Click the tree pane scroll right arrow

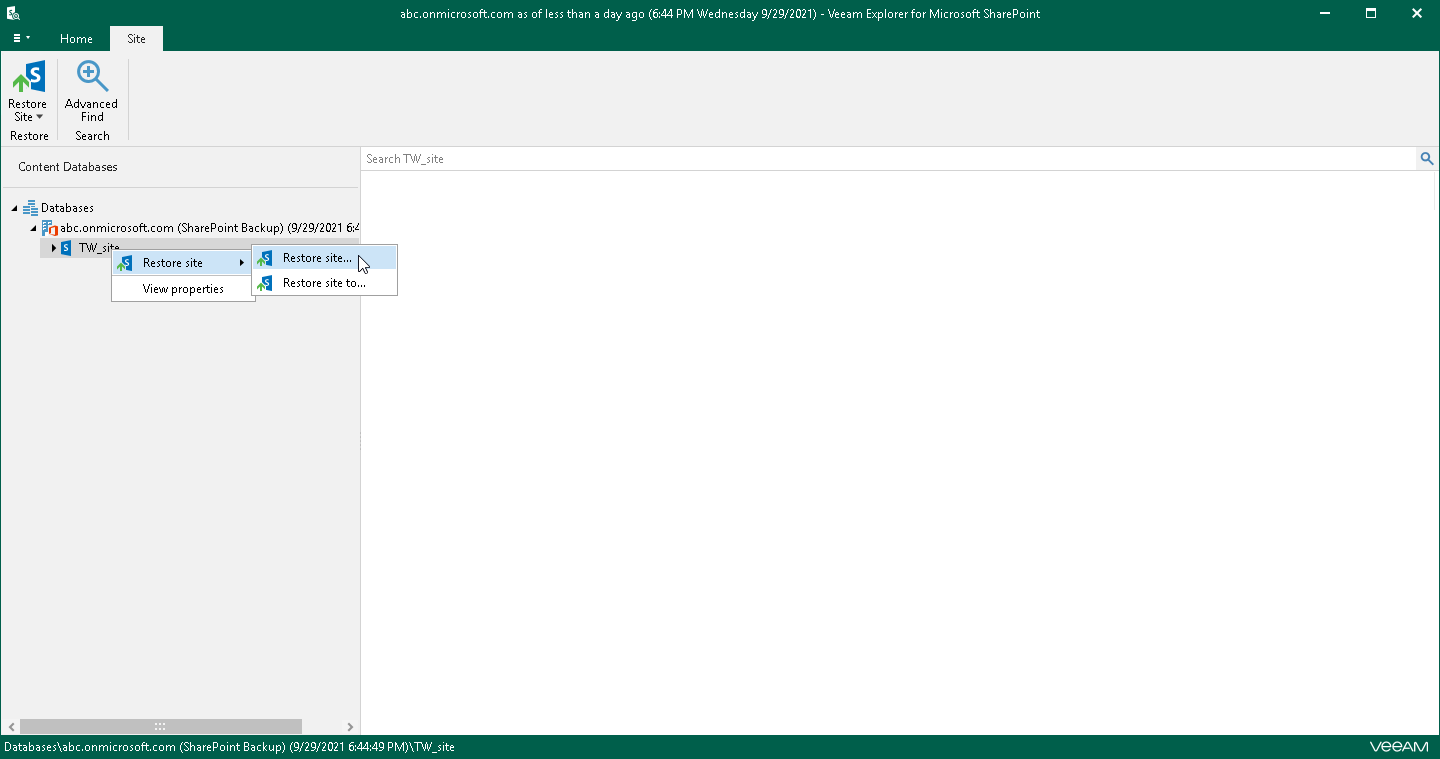tap(350, 727)
